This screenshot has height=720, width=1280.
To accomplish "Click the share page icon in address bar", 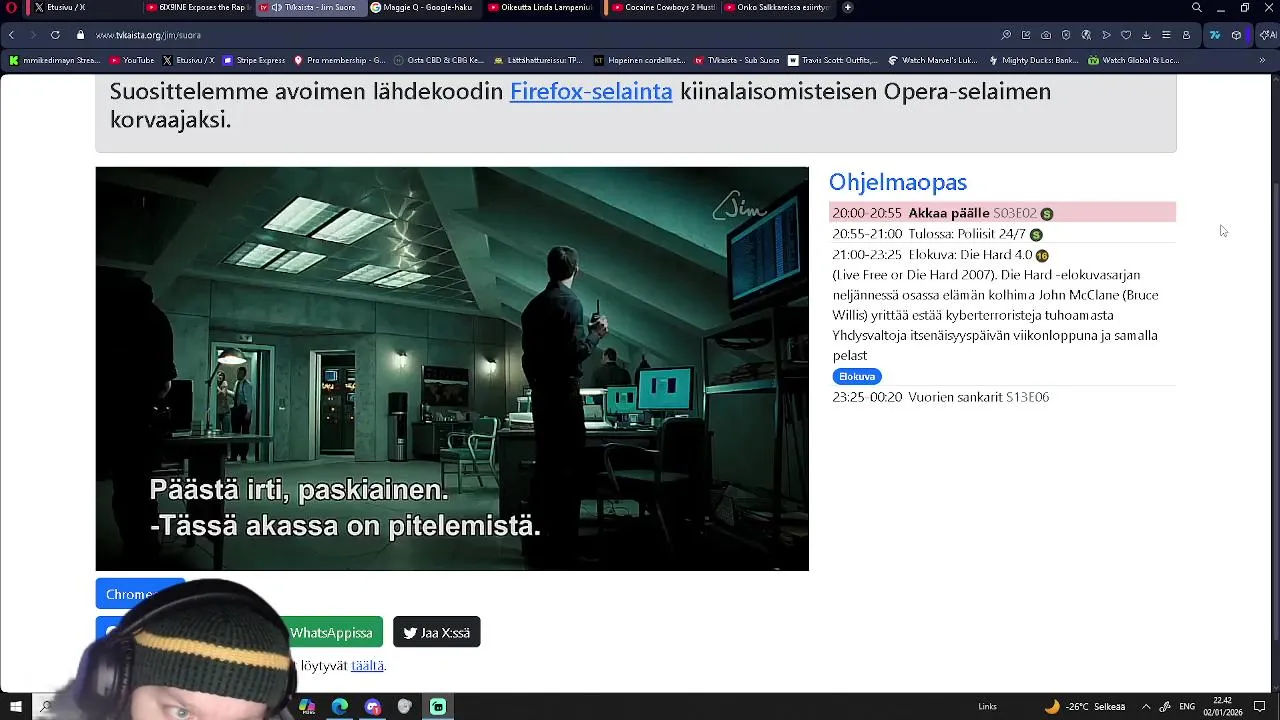I will coord(1026,35).
